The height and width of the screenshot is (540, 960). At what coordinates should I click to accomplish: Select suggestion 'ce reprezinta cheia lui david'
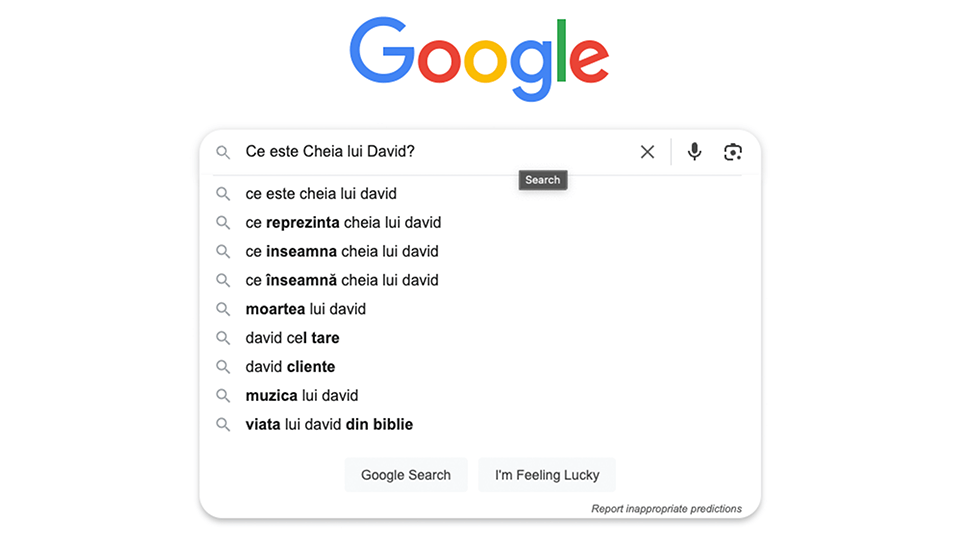pyautogui.click(x=343, y=223)
